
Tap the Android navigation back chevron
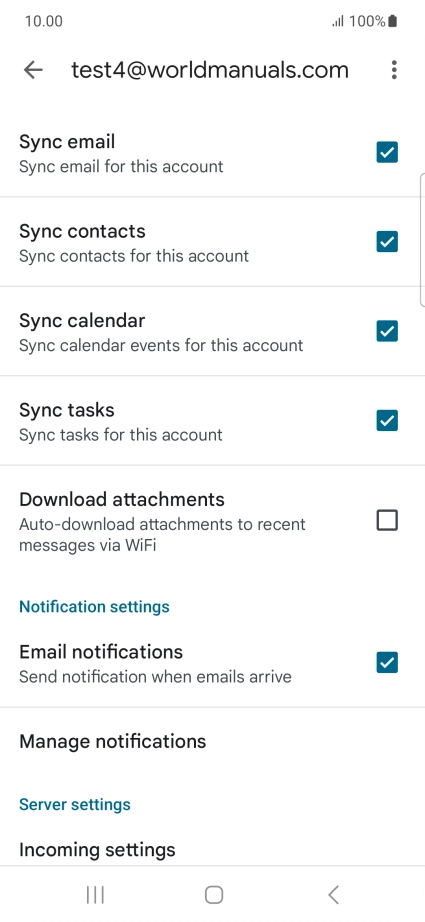tap(333, 895)
